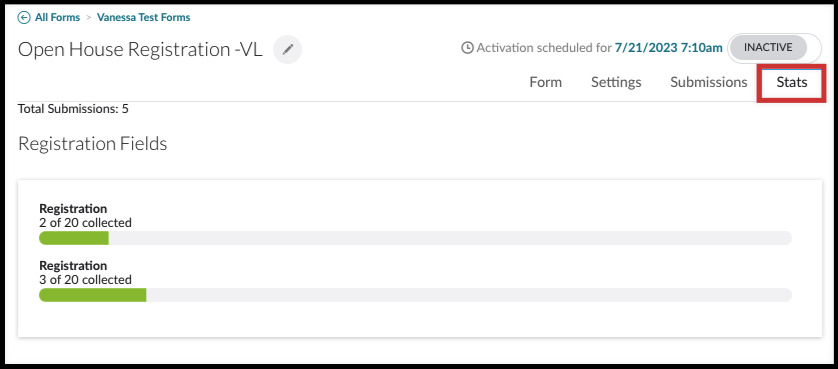Open the 7/21/2023 7:10am activation date link
Image resolution: width=838 pixels, height=369 pixels.
[x=669, y=48]
